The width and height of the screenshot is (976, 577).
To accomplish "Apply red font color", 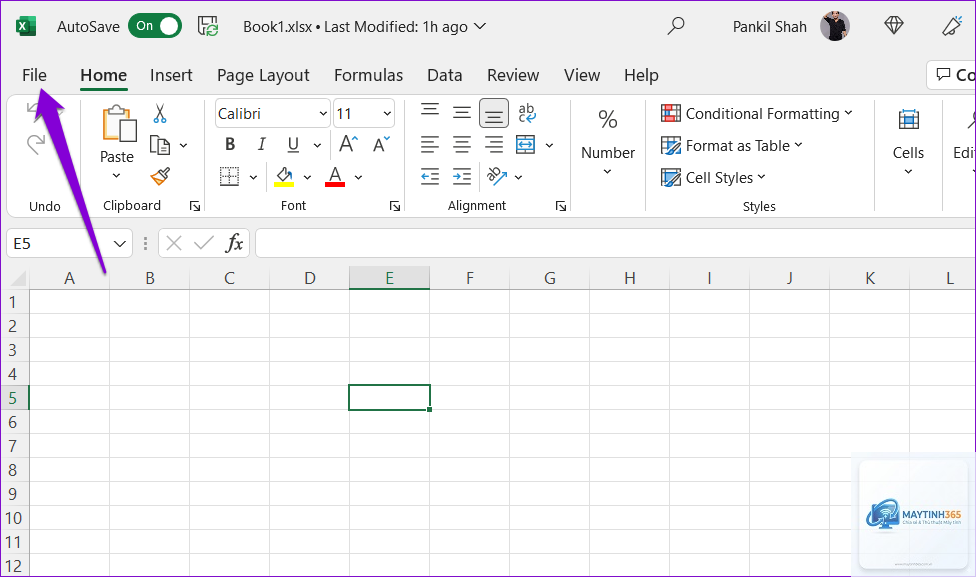I will click(335, 177).
